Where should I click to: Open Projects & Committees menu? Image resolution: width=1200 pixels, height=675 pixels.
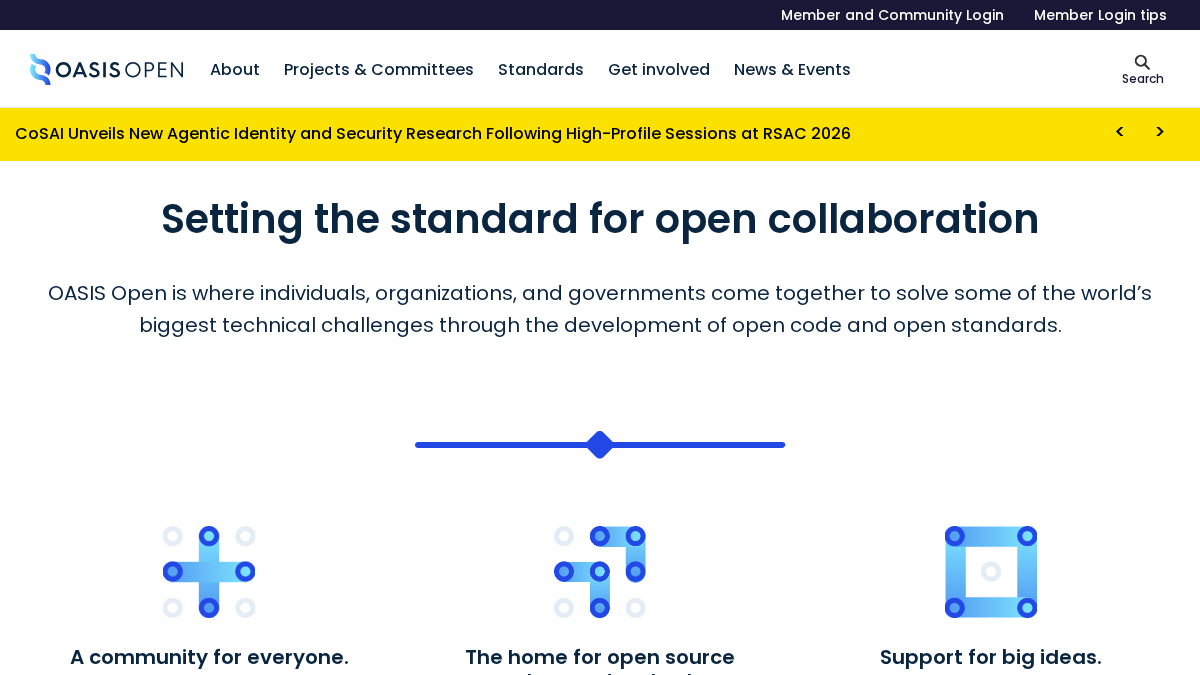[x=379, y=70]
